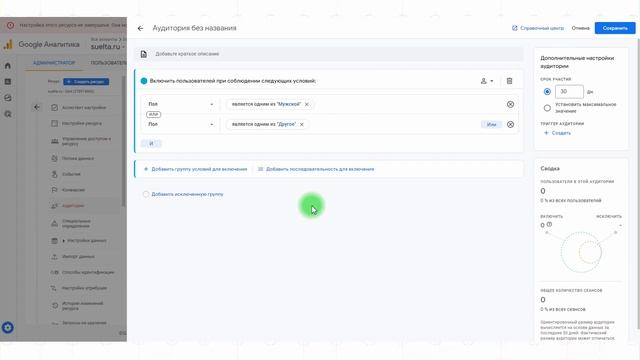Click the warning icon in the top notification bar

point(10,25)
